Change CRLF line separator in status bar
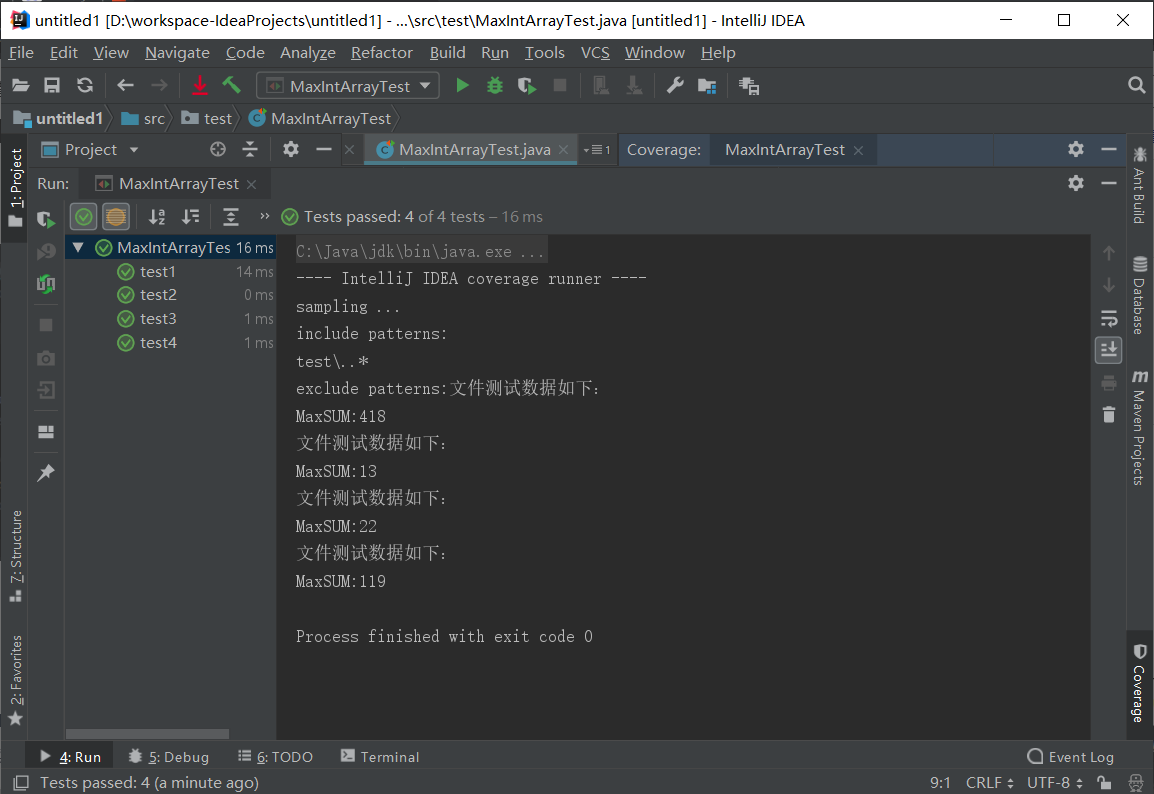Screen dimensions: 1154x794 pyautogui.click(x=989, y=782)
